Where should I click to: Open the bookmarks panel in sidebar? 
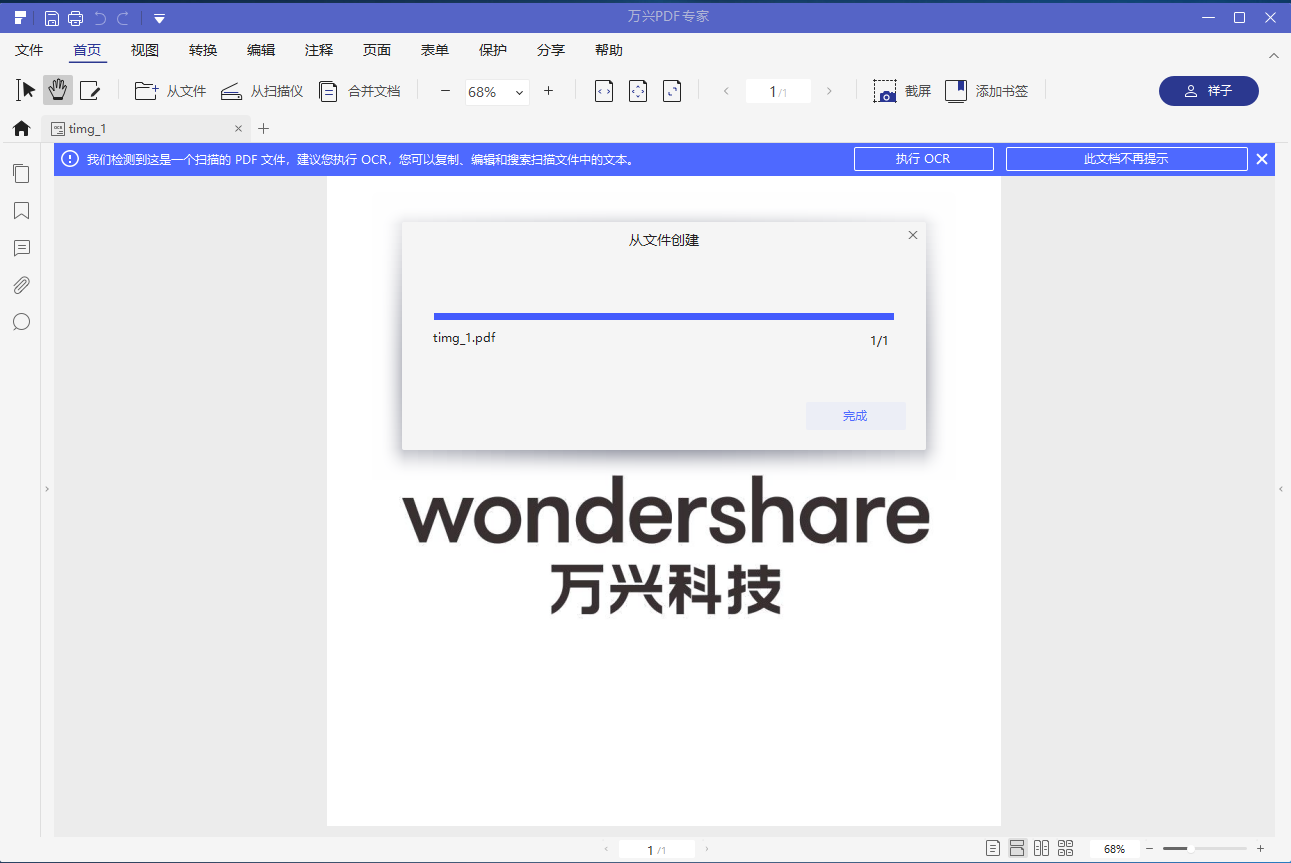(21, 211)
